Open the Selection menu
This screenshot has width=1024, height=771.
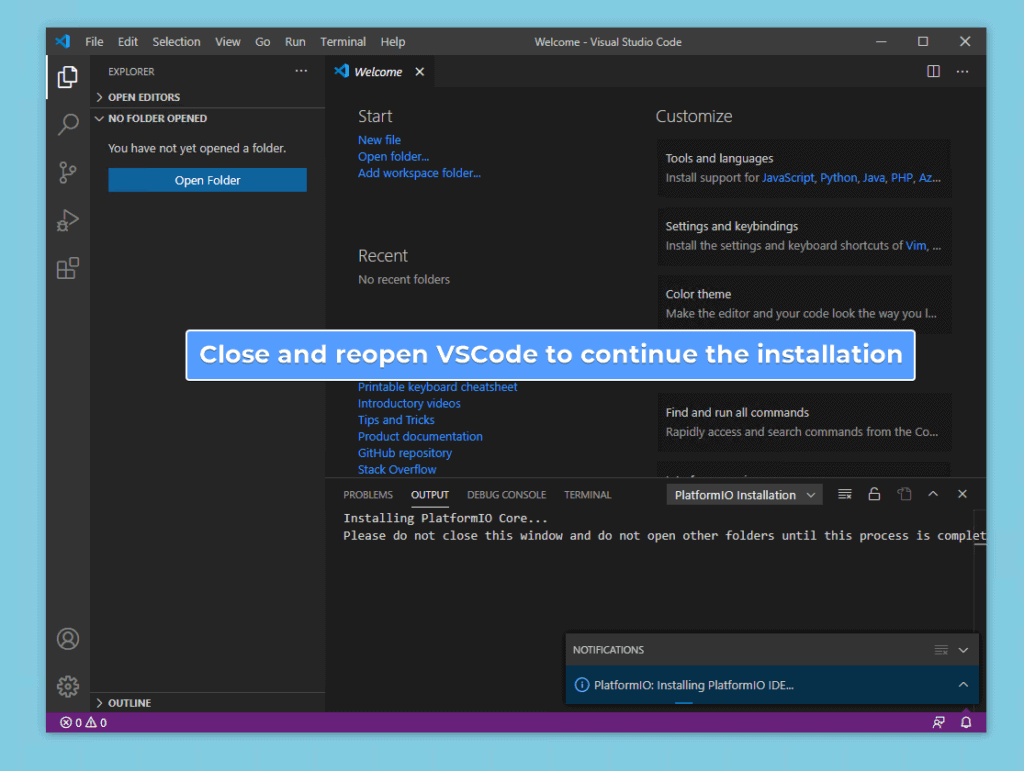(x=176, y=42)
